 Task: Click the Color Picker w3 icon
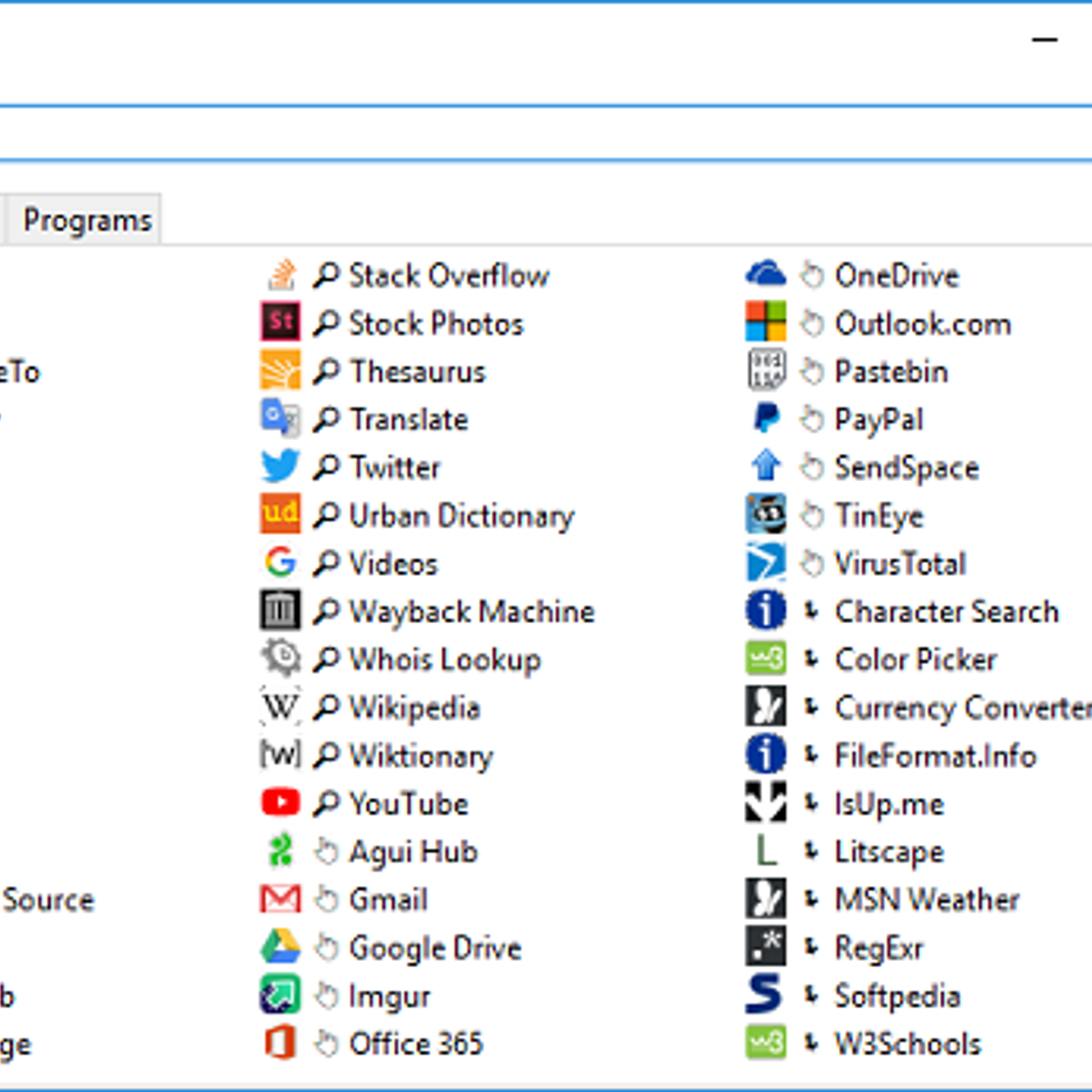point(766,658)
